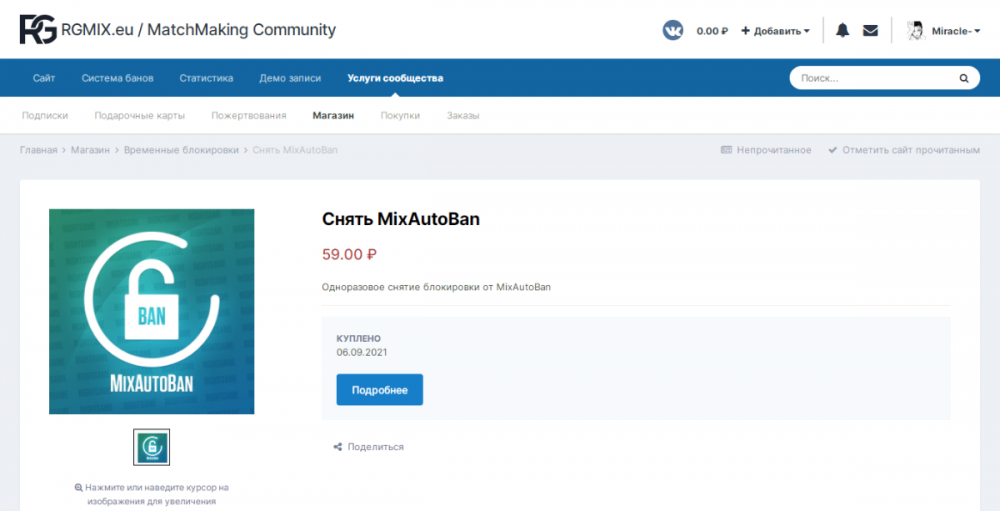
Task: Go to Система банов menu item
Action: coord(117,78)
